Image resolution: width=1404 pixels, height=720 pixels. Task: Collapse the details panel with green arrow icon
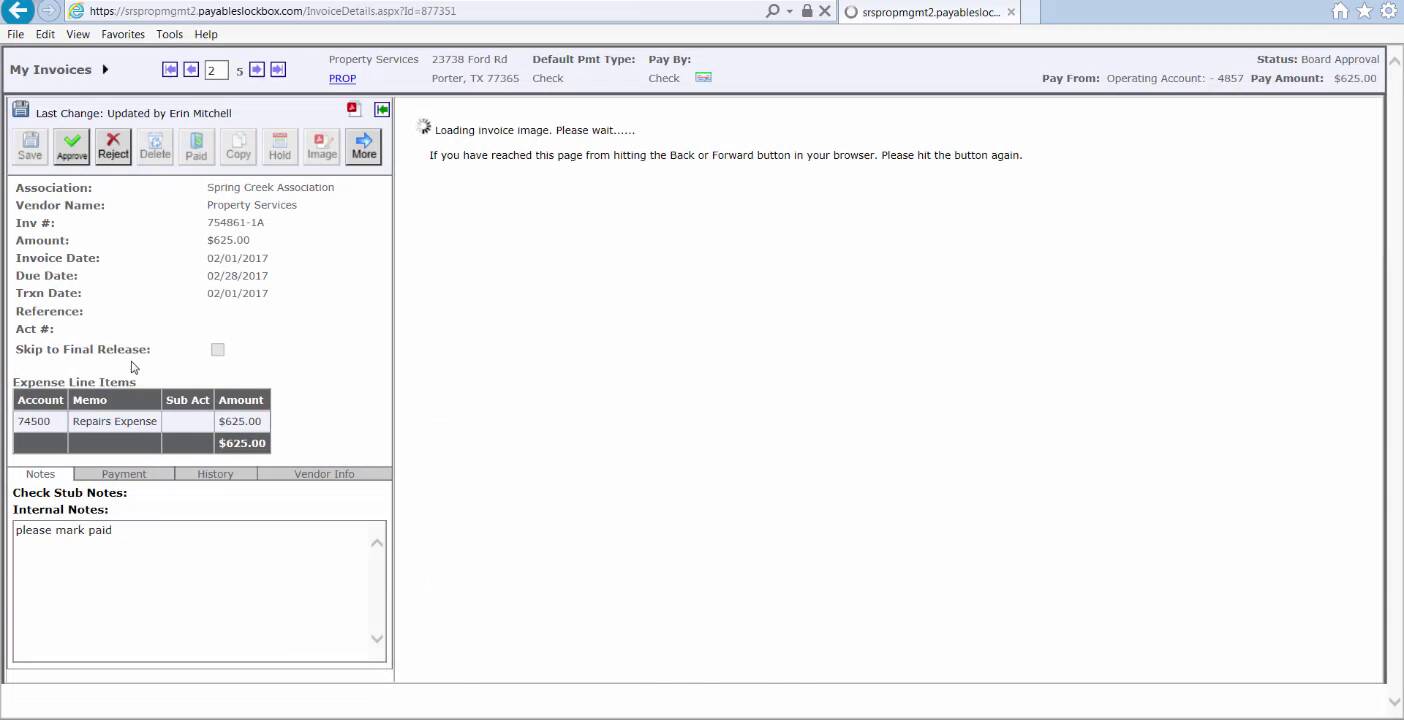point(382,109)
